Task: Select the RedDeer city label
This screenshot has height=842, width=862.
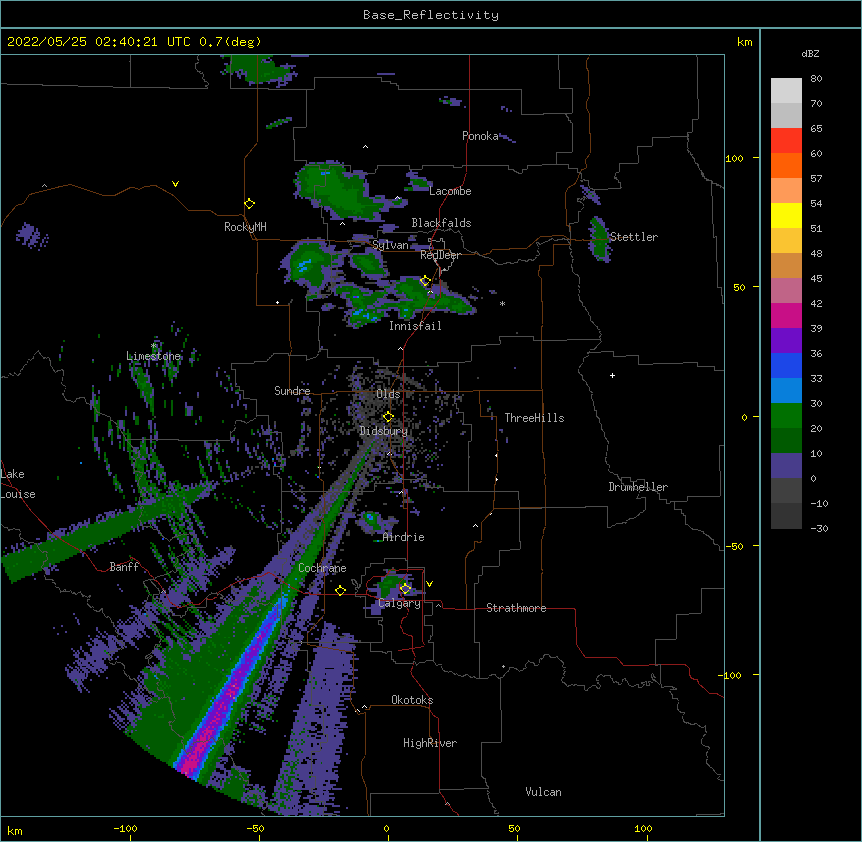Action: click(440, 255)
